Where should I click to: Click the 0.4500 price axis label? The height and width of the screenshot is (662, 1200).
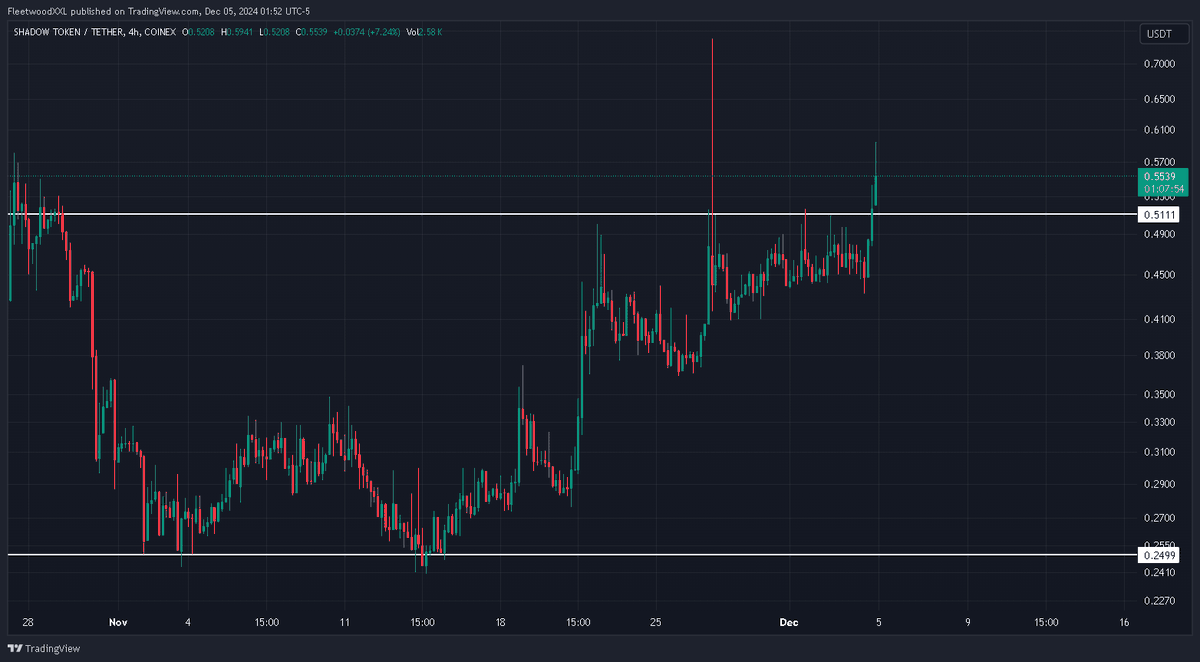[x=1160, y=275]
